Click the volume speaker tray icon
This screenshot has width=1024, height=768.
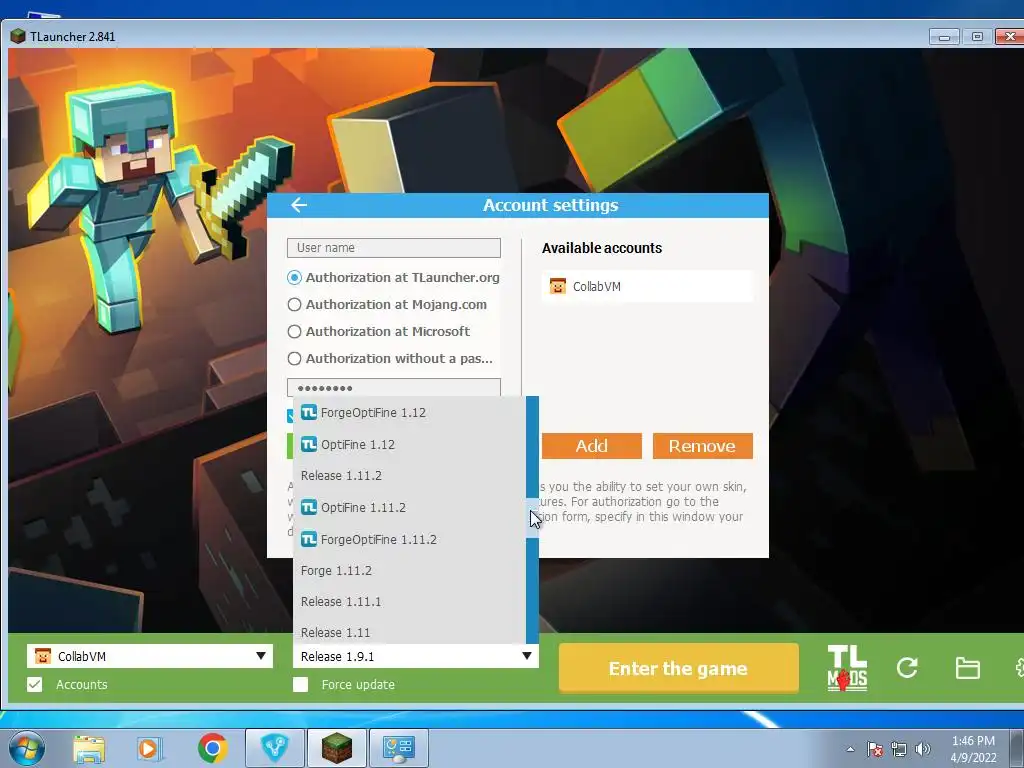pos(923,749)
